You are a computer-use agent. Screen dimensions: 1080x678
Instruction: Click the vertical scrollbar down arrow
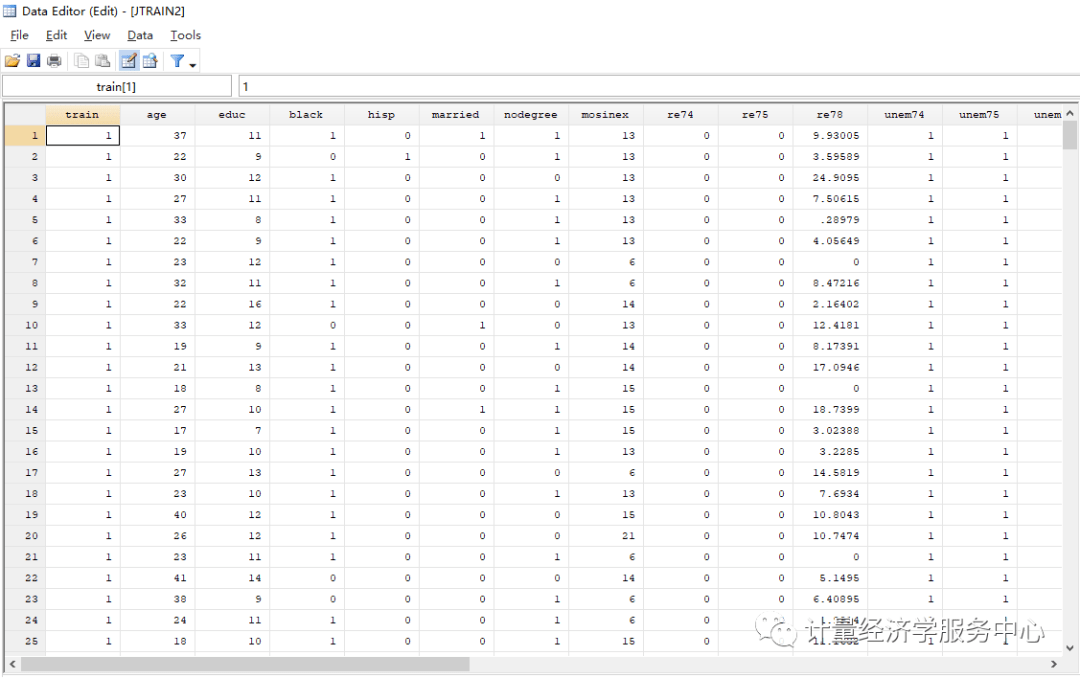(x=1070, y=648)
